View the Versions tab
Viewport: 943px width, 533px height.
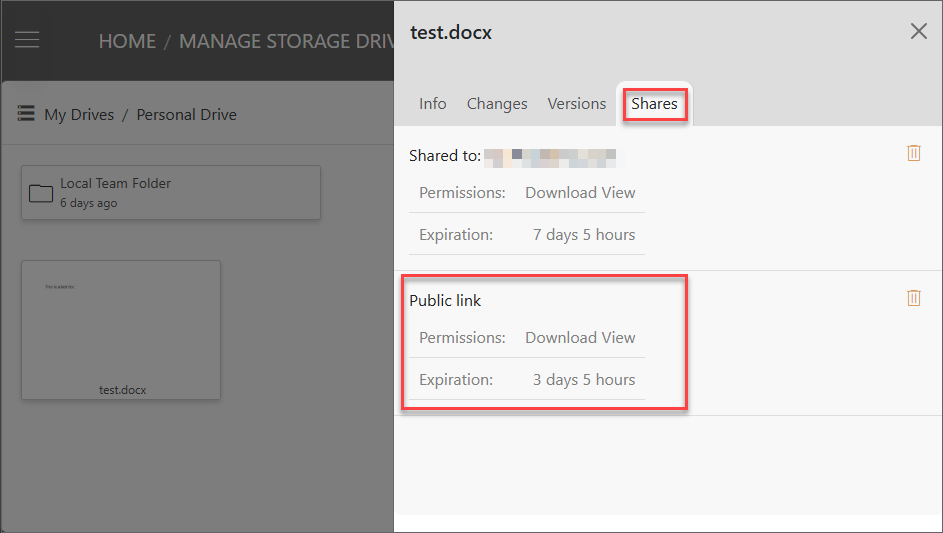[x=576, y=103]
